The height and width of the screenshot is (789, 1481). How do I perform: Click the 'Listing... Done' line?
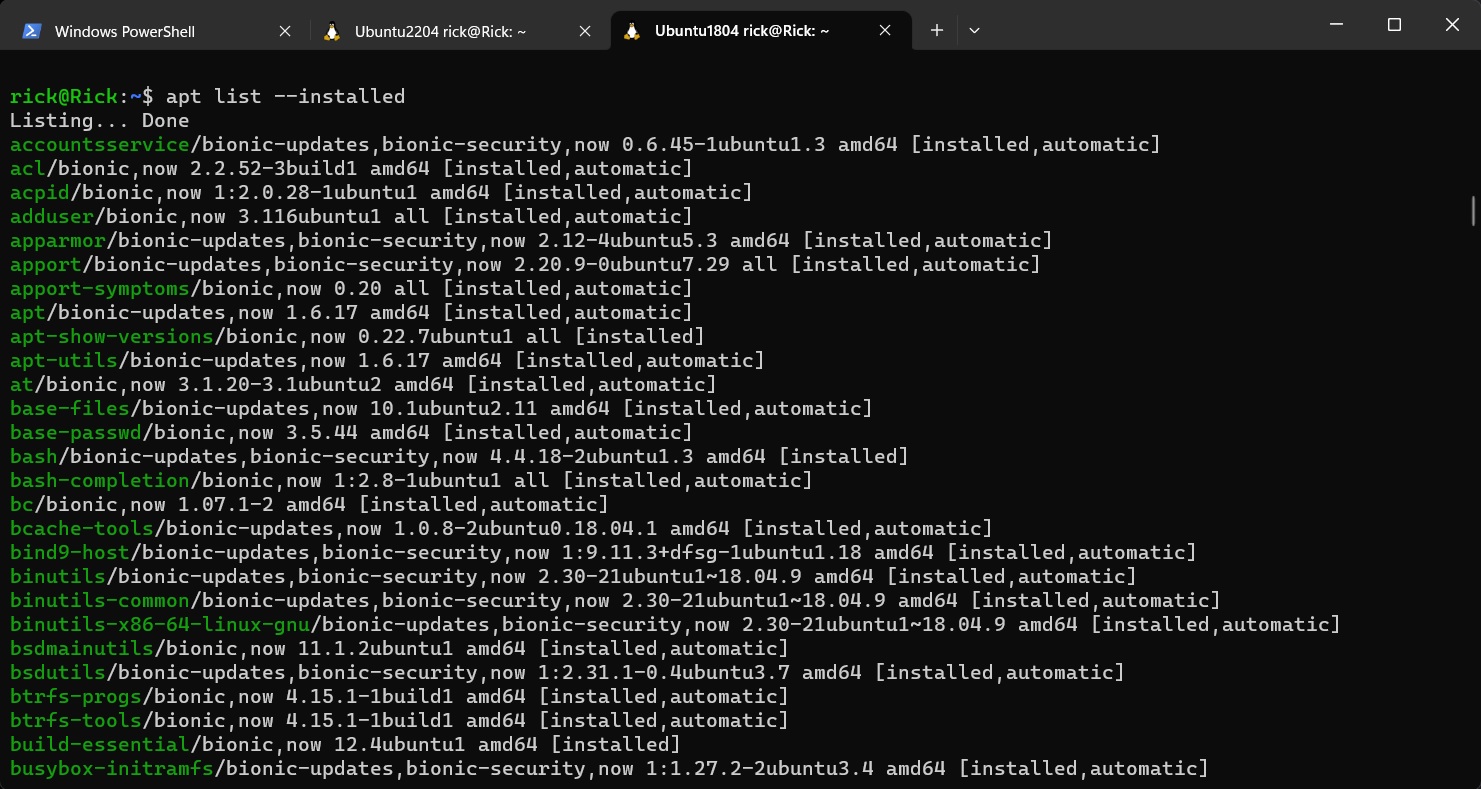[x=99, y=121]
